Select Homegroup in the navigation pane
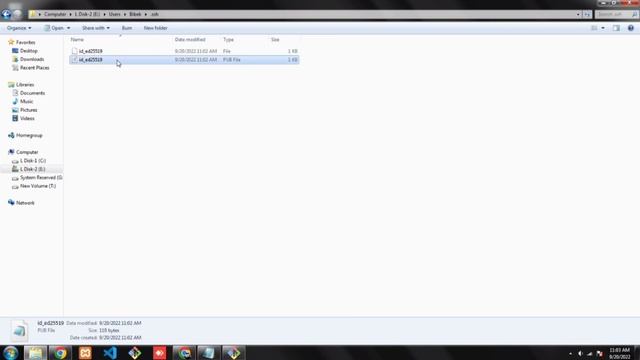Viewport: 640px width, 360px height. pos(29,135)
